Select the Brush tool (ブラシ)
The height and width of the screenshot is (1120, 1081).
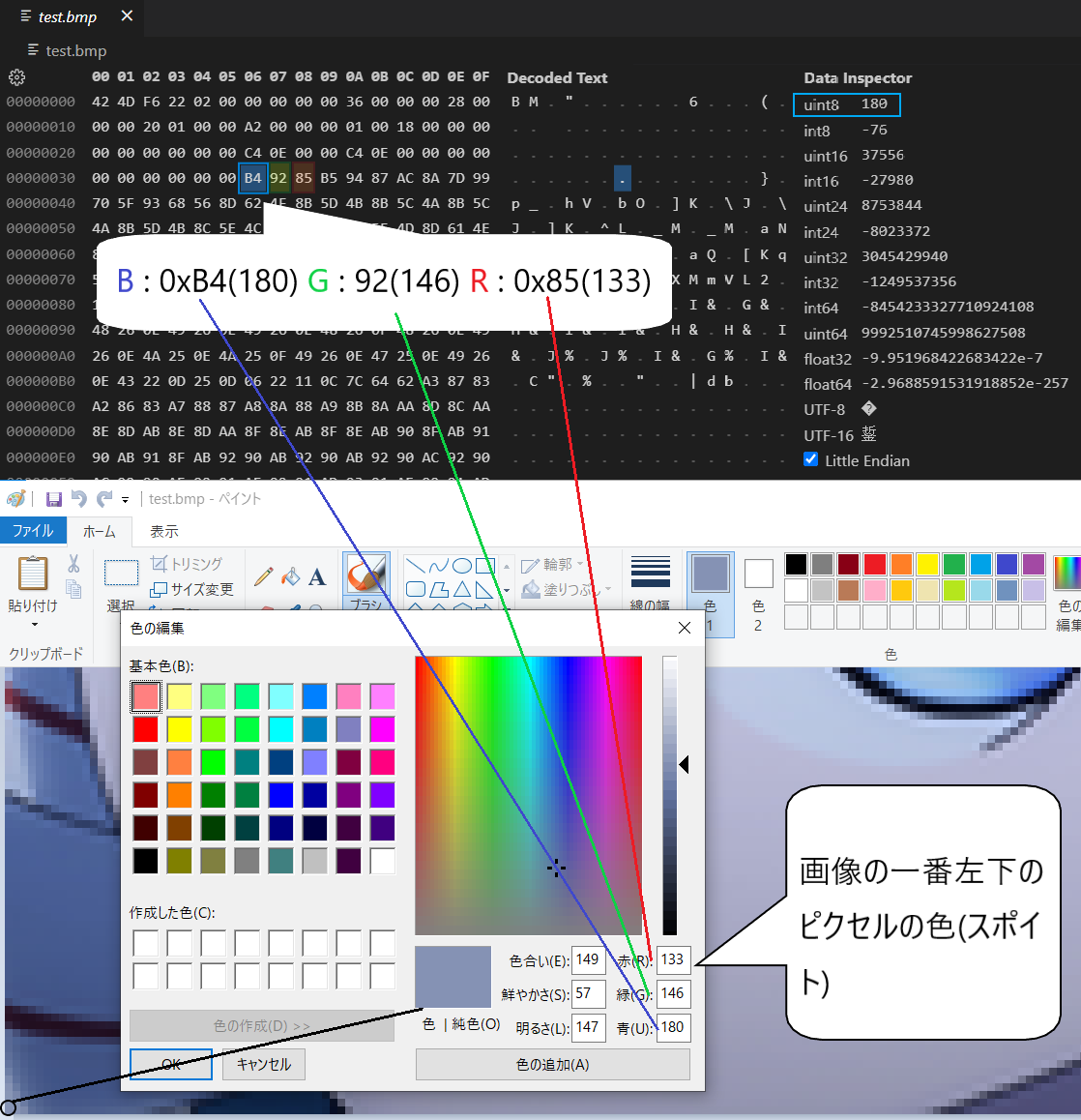pos(365,573)
